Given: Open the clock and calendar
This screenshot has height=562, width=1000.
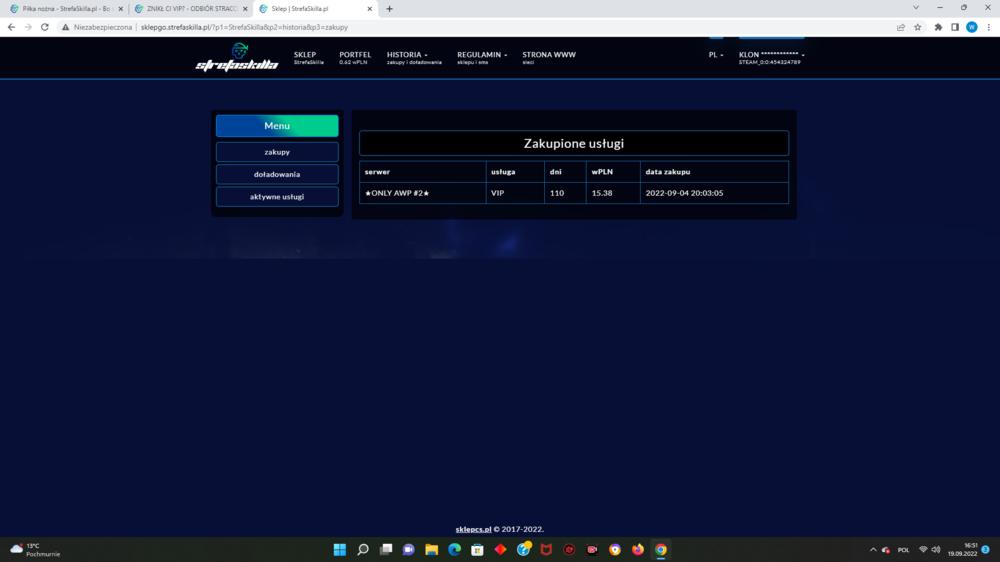Looking at the screenshot, I should pyautogui.click(x=962, y=549).
